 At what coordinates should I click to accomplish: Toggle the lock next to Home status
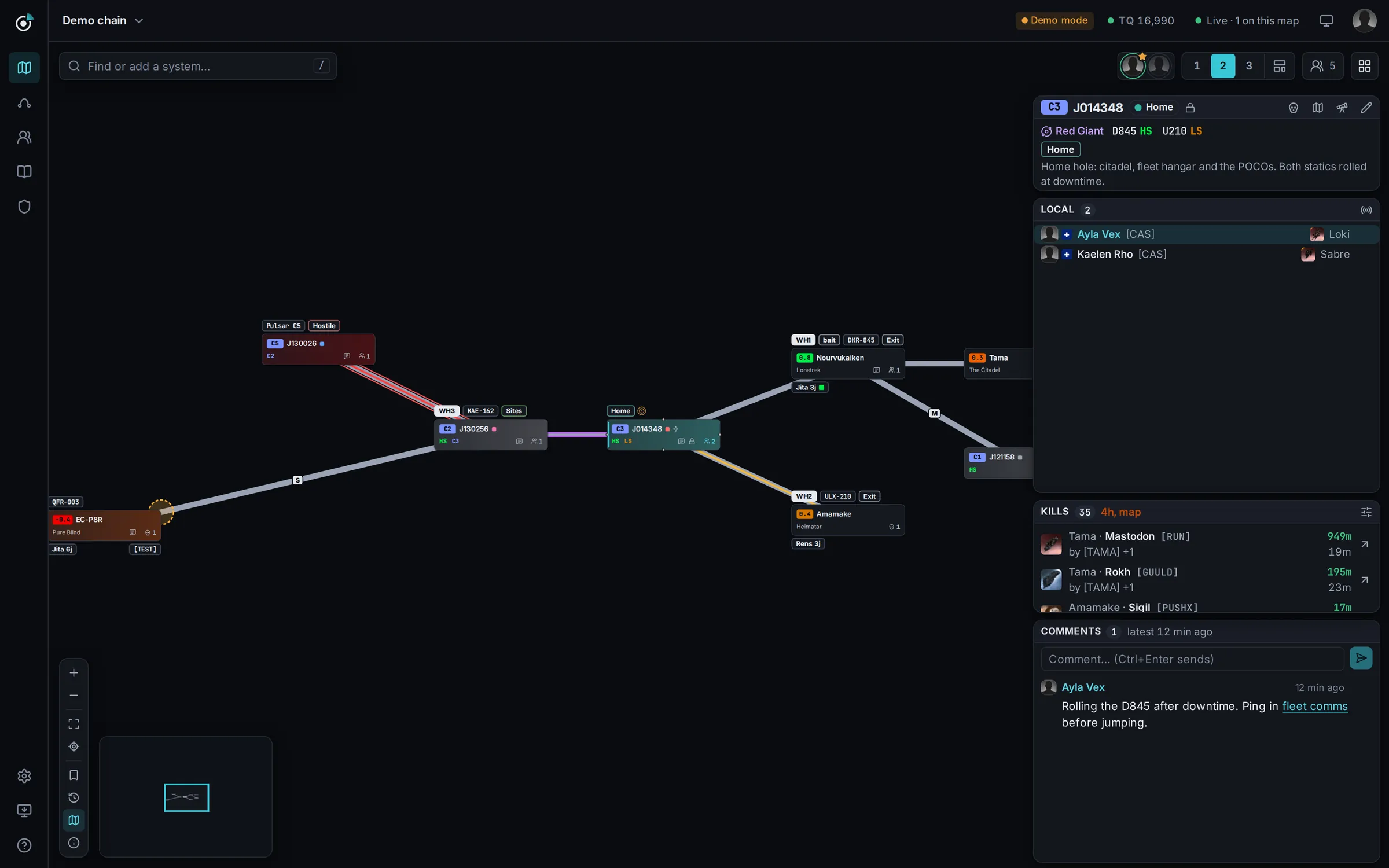pos(1190,108)
